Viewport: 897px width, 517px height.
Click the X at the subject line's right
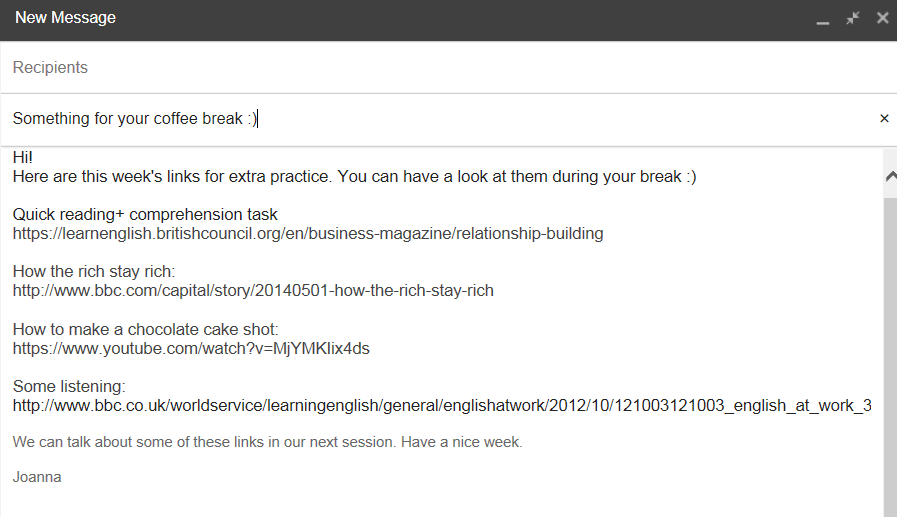pyautogui.click(x=884, y=119)
